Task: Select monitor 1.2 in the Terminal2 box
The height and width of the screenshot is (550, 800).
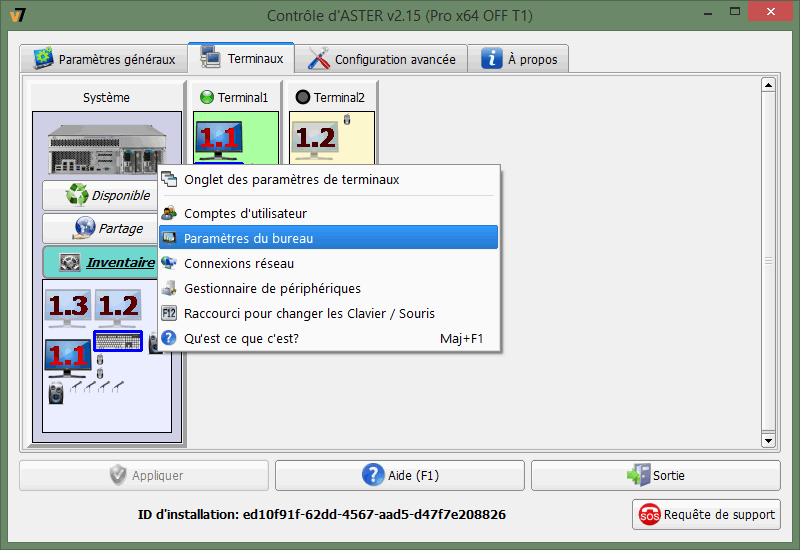Action: [x=315, y=141]
